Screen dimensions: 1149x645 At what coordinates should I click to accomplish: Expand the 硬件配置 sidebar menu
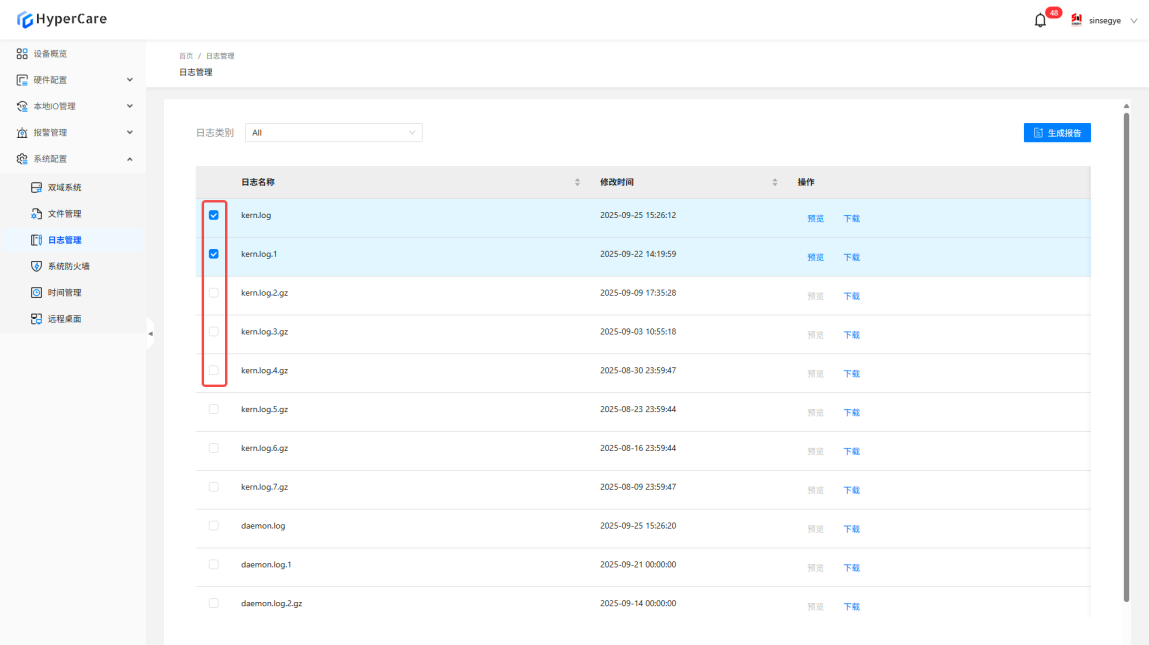[x=129, y=80]
